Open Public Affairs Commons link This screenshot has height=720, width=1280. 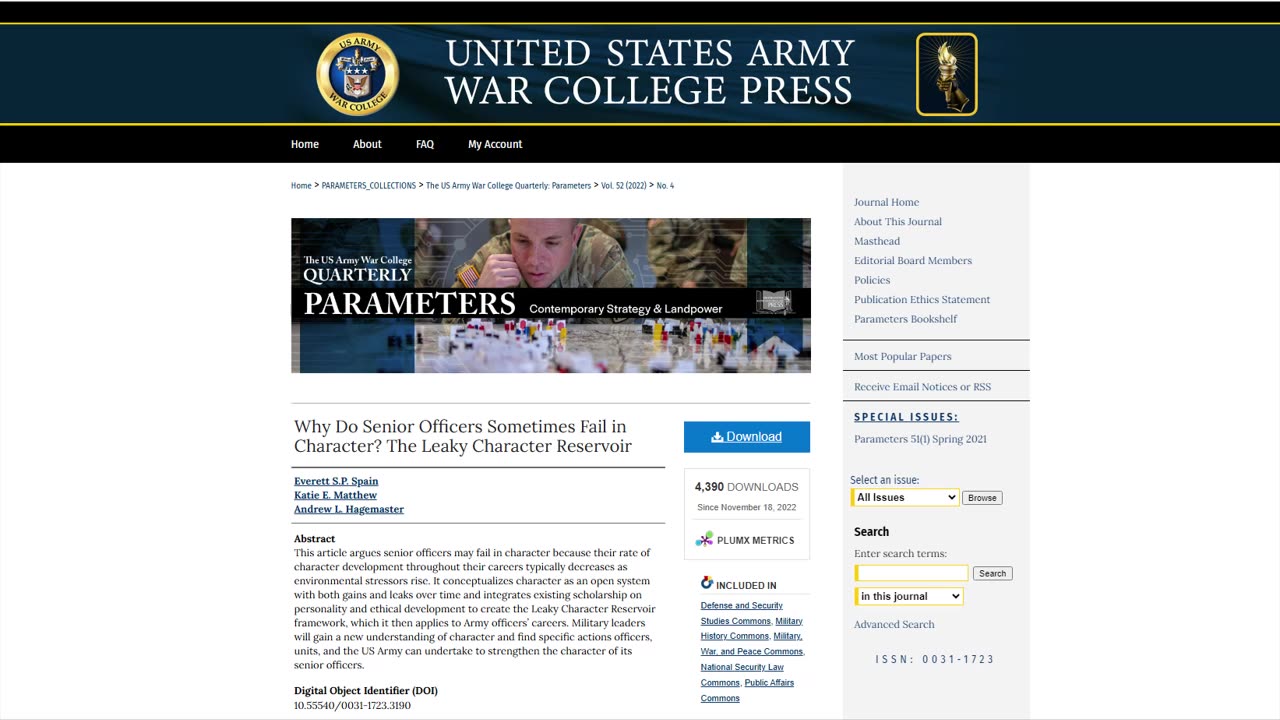tap(745, 690)
